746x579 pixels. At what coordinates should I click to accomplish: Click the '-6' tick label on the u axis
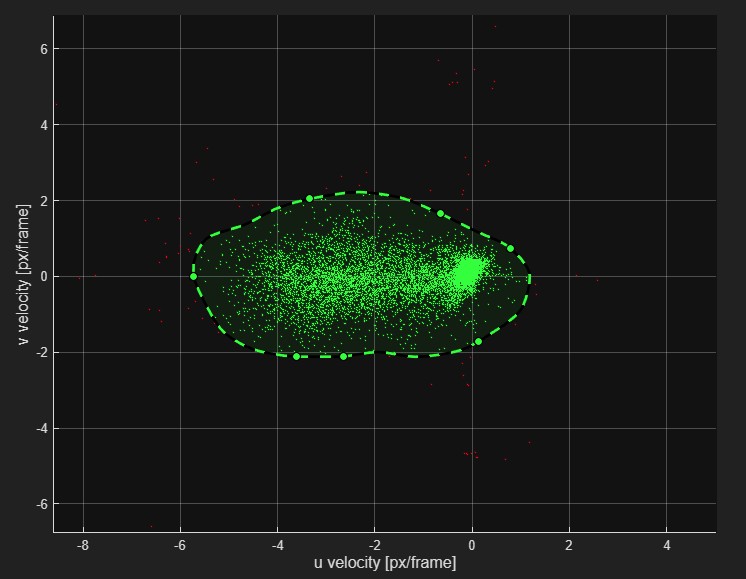tap(180, 545)
